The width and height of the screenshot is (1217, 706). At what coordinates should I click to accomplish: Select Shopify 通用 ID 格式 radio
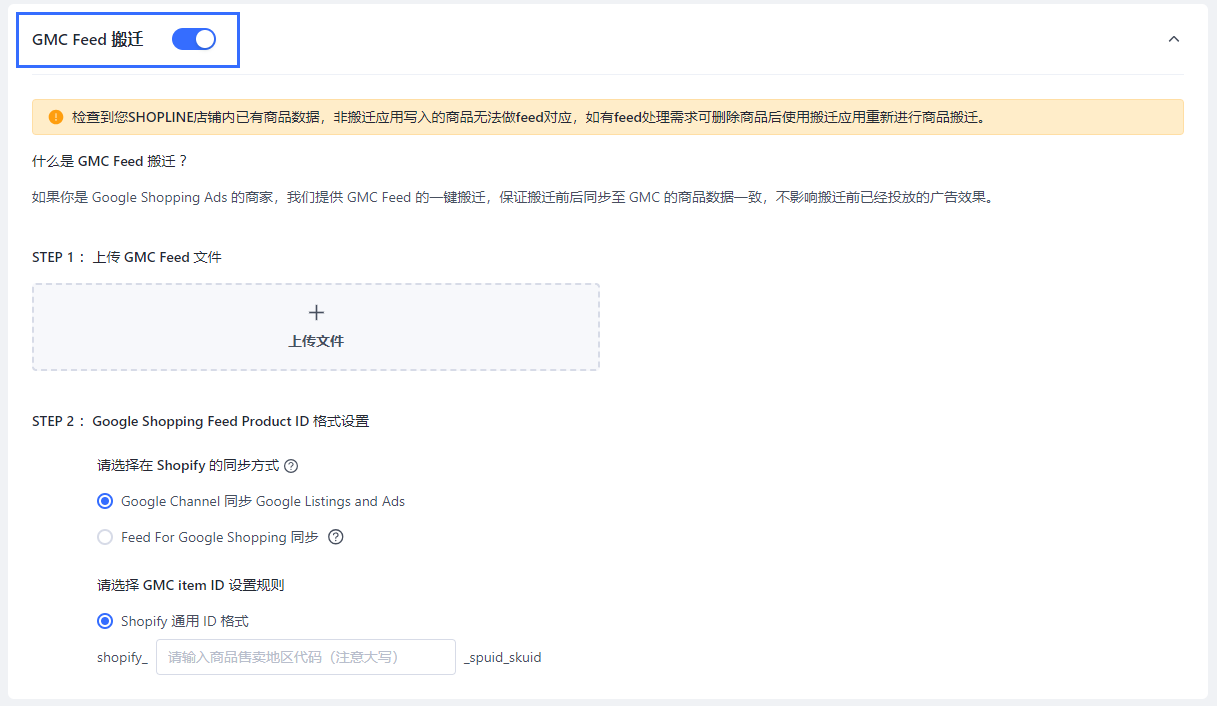point(105,621)
